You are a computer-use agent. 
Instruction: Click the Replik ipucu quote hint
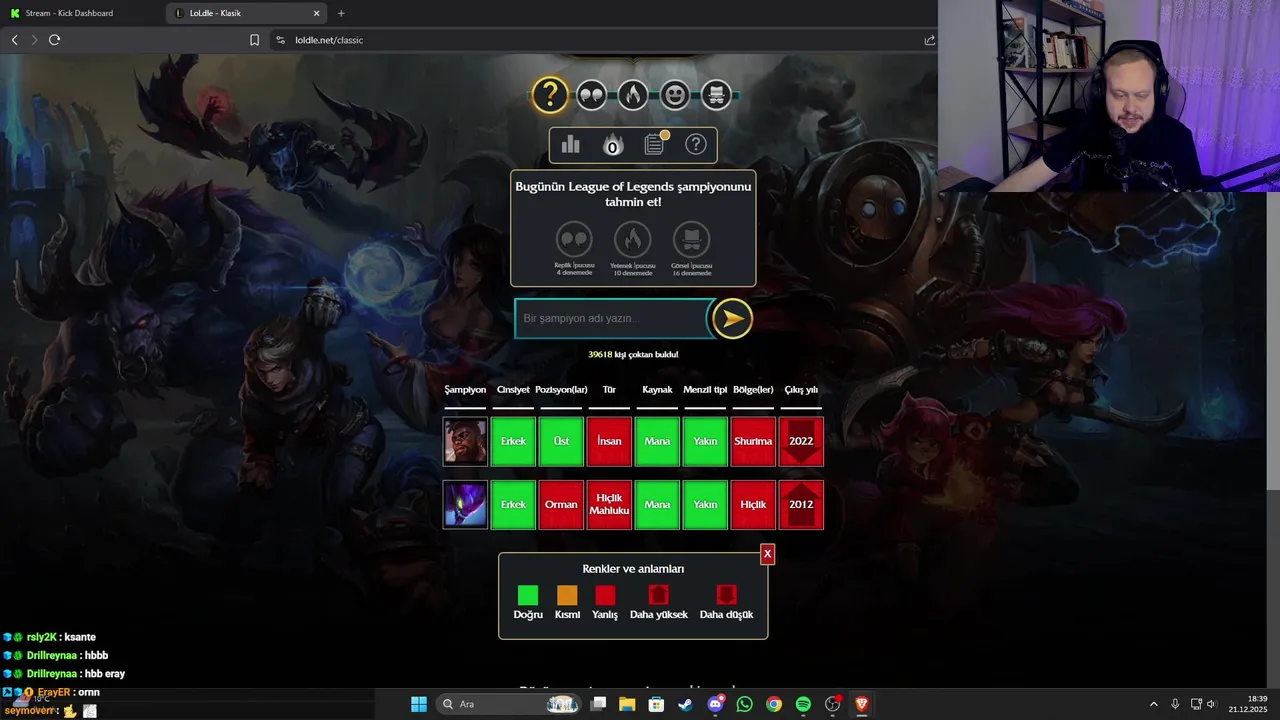[574, 240]
